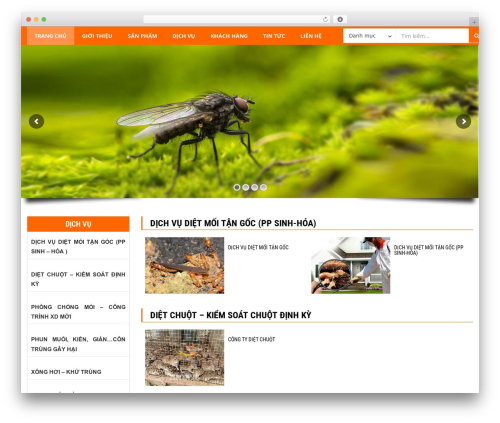Open sidebar link Phun muỗi, kiến, gián
500x423 pixels.
click(x=78, y=344)
